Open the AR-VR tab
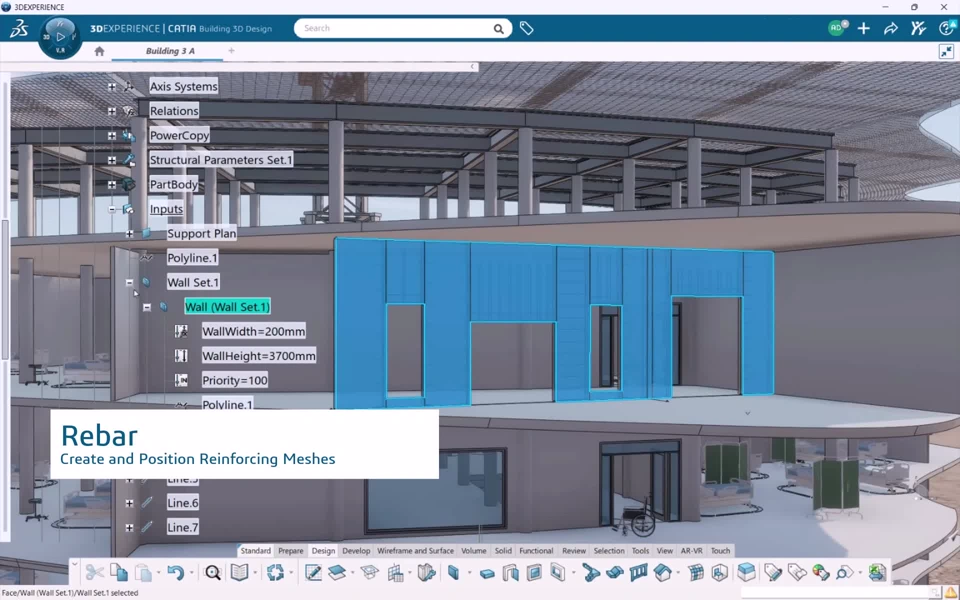 pyautogui.click(x=692, y=550)
